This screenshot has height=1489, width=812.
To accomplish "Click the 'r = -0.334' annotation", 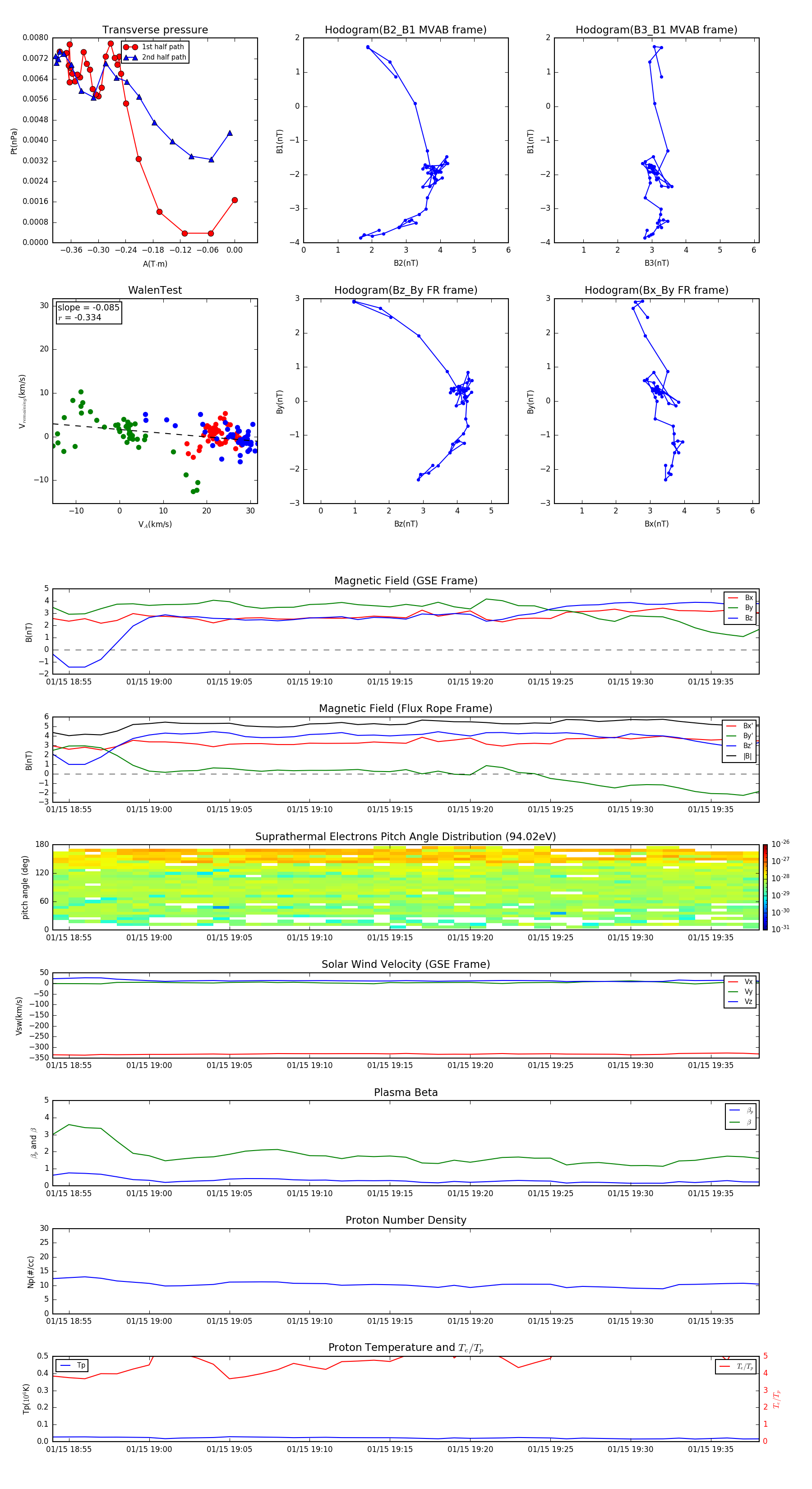I will point(80,317).
